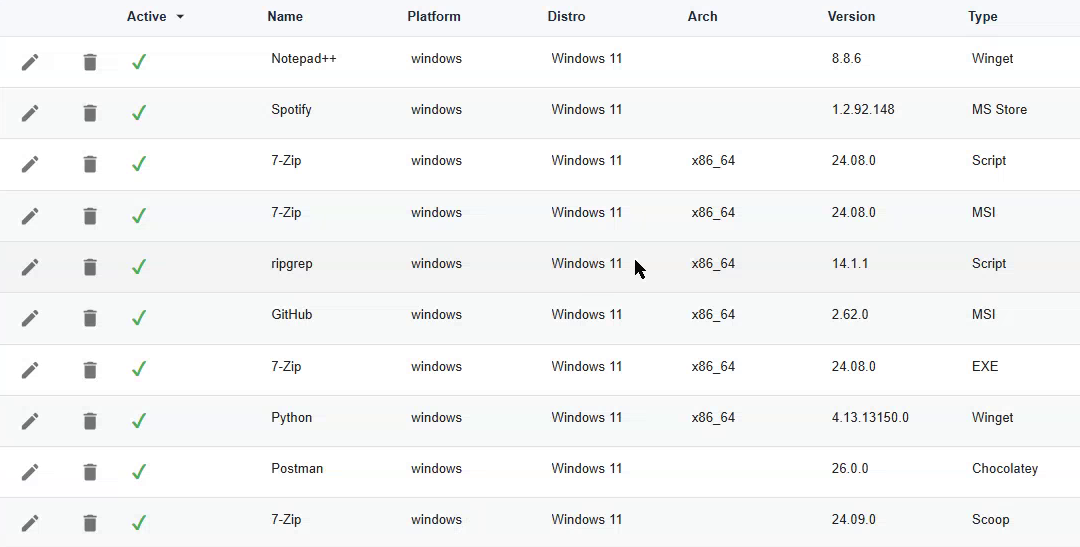Edit the 7-Zip Script type entry
1080x547 pixels.
tap(30, 164)
